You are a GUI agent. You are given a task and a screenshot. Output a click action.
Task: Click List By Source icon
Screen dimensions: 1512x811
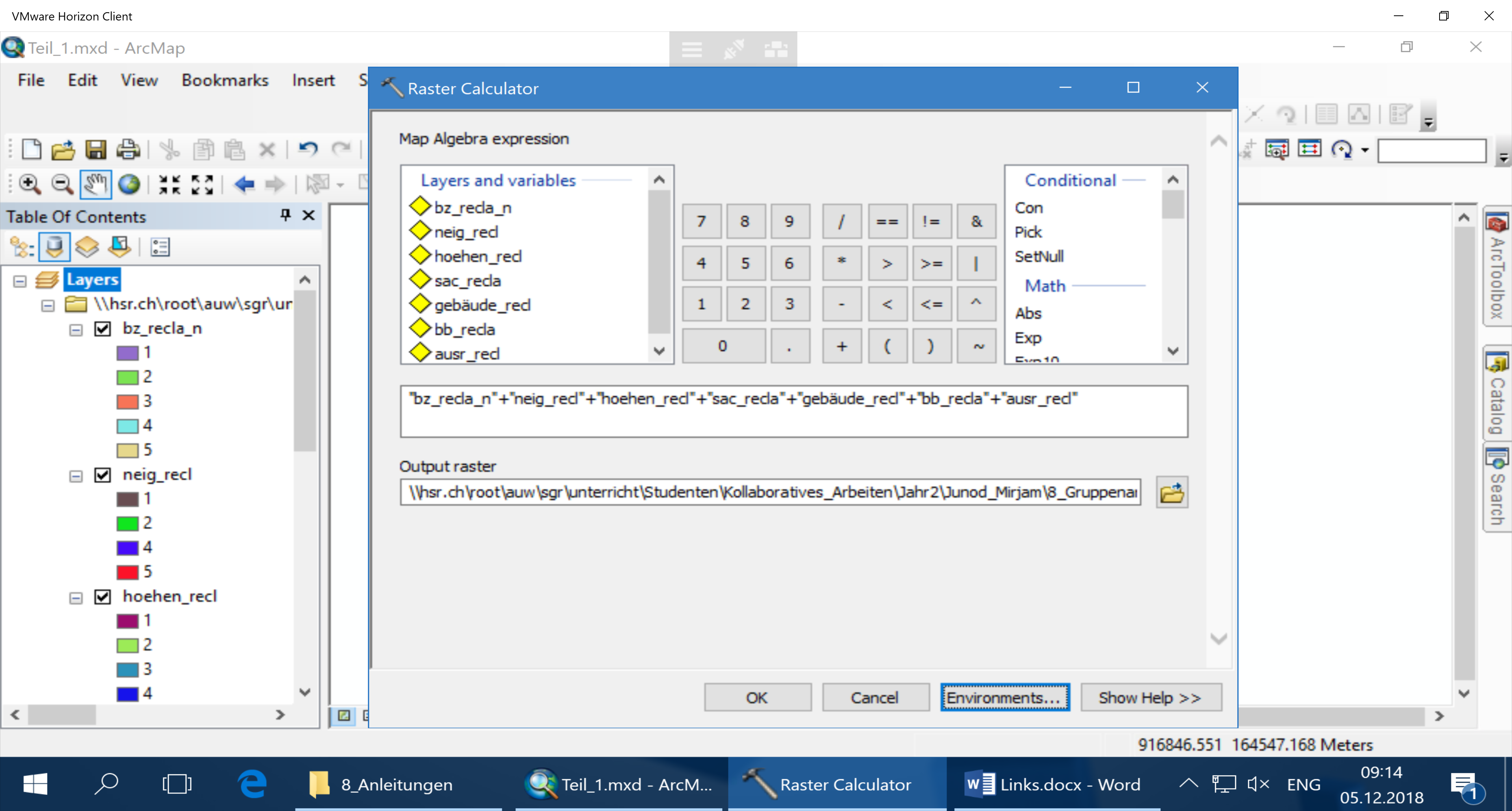[x=55, y=247]
